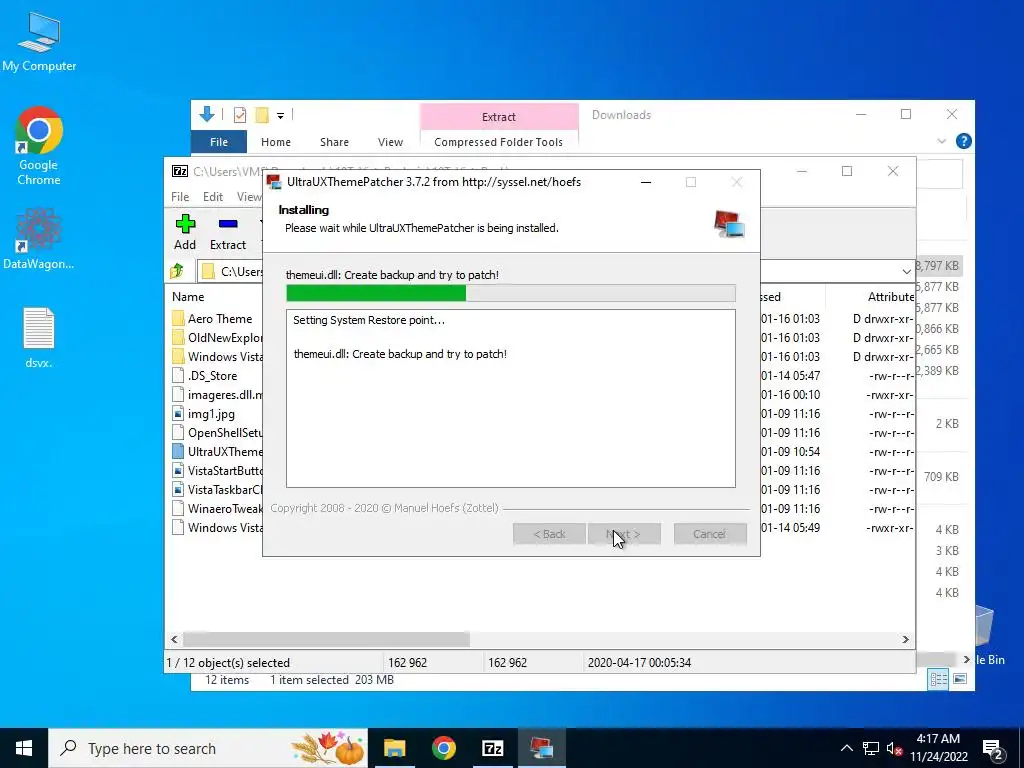Click Explorer new folder quick icon
This screenshot has width=1024, height=768.
[x=262, y=116]
